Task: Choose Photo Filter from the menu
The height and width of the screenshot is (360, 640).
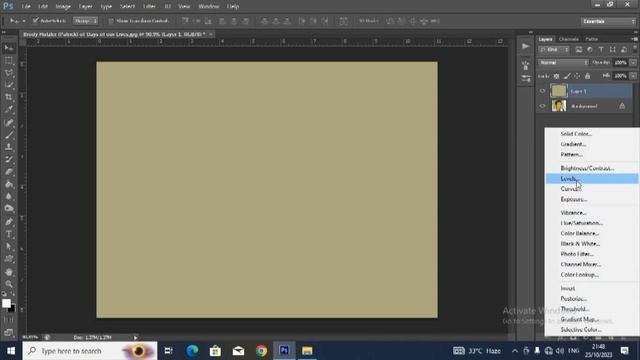Action: (592, 254)
